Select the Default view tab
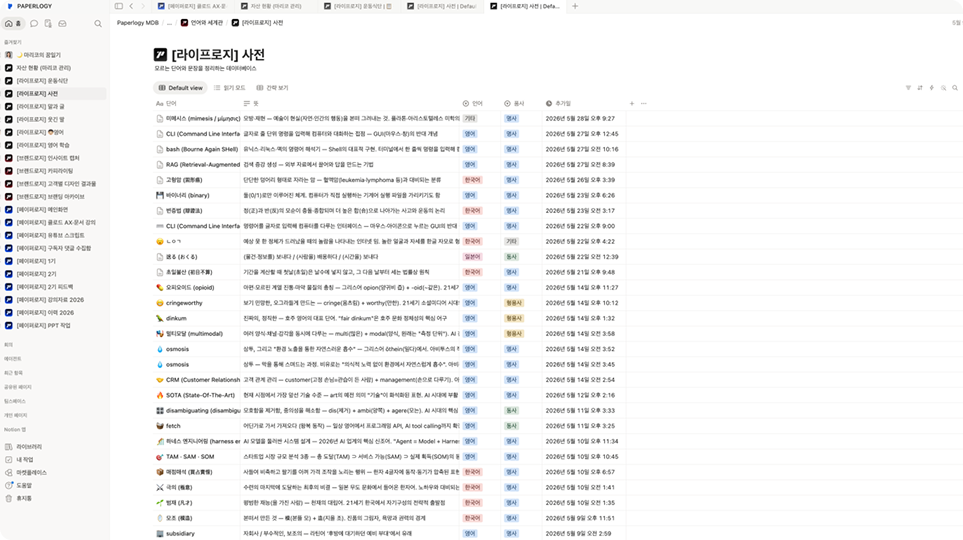Image resolution: width=963 pixels, height=540 pixels. (x=181, y=88)
